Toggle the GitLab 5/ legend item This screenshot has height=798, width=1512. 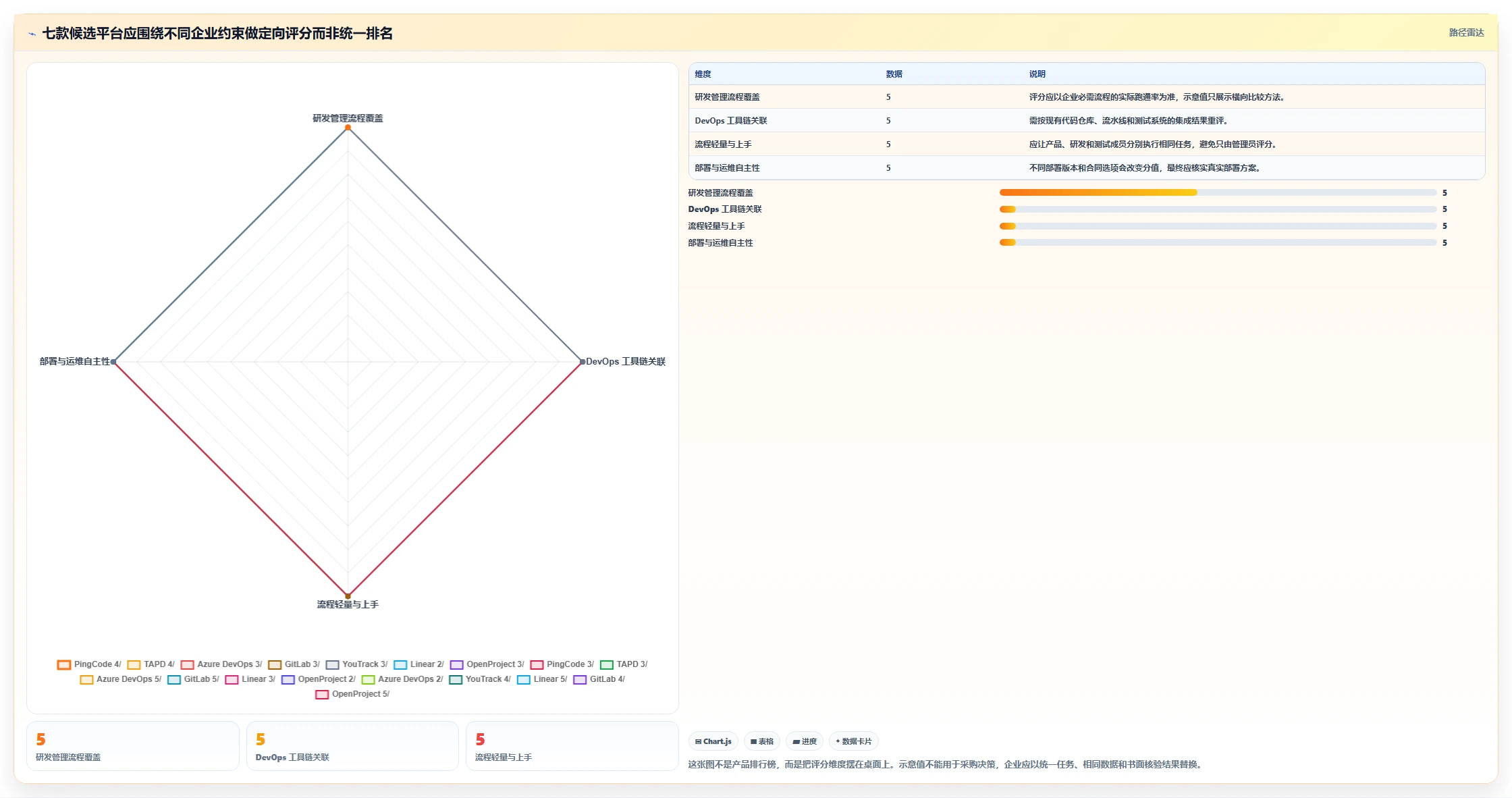(x=193, y=679)
